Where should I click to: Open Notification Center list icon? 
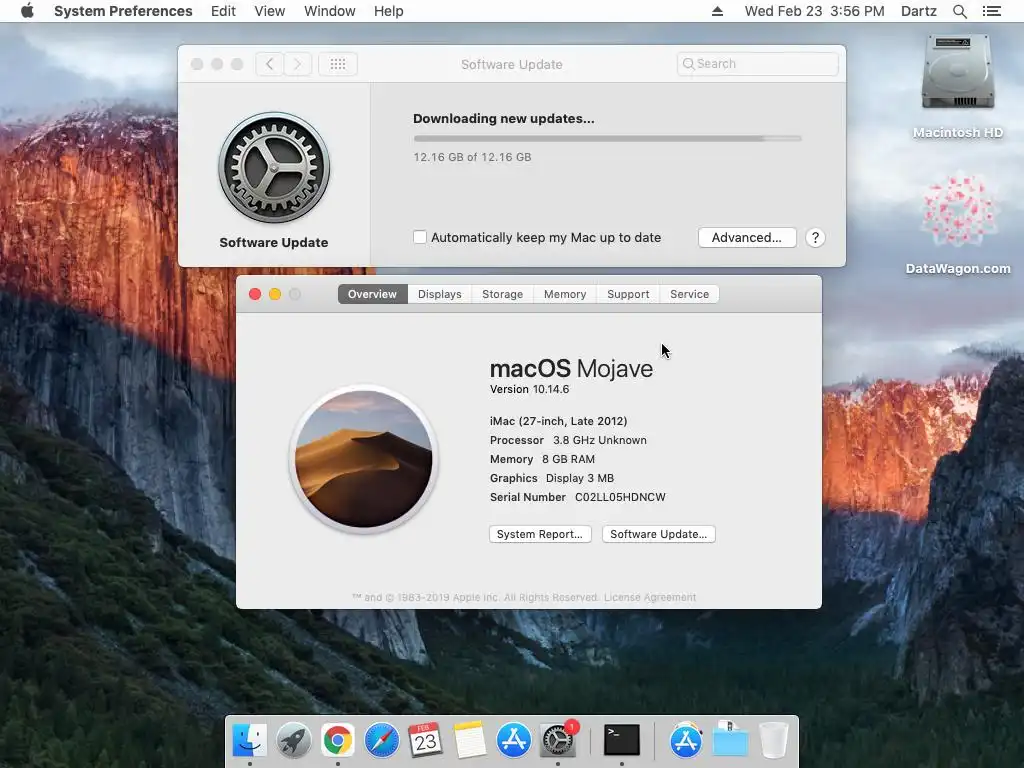pos(991,11)
